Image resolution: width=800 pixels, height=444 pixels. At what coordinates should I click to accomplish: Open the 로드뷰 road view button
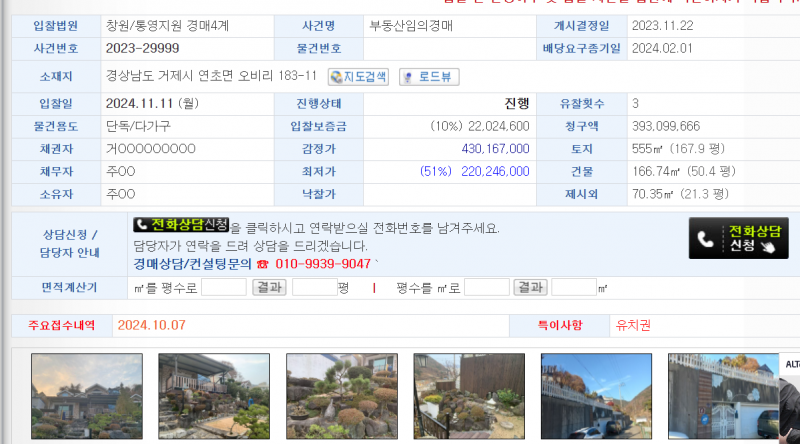point(429,77)
